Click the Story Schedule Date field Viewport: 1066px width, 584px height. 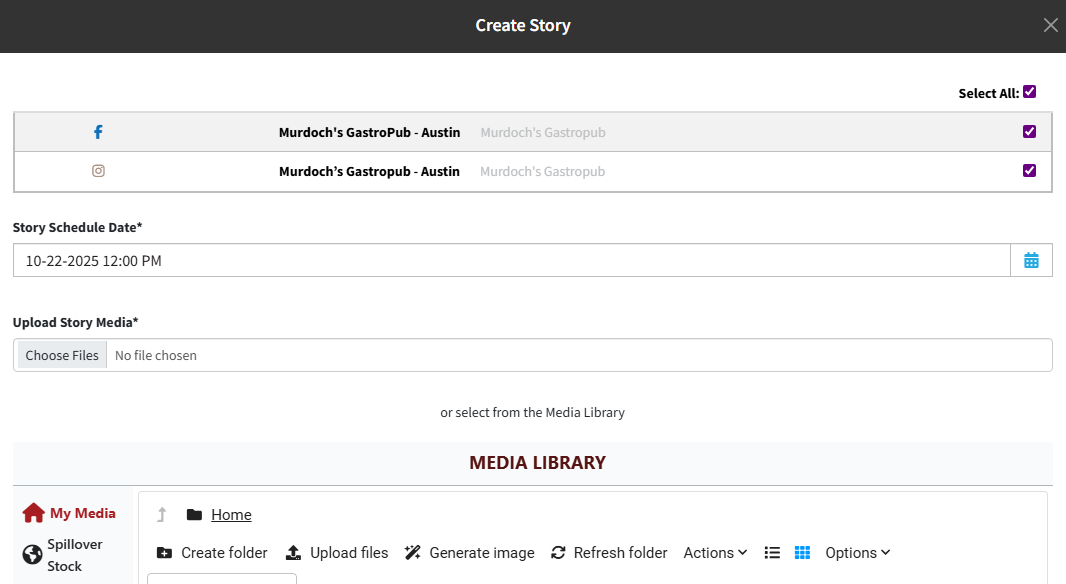[x=511, y=261]
